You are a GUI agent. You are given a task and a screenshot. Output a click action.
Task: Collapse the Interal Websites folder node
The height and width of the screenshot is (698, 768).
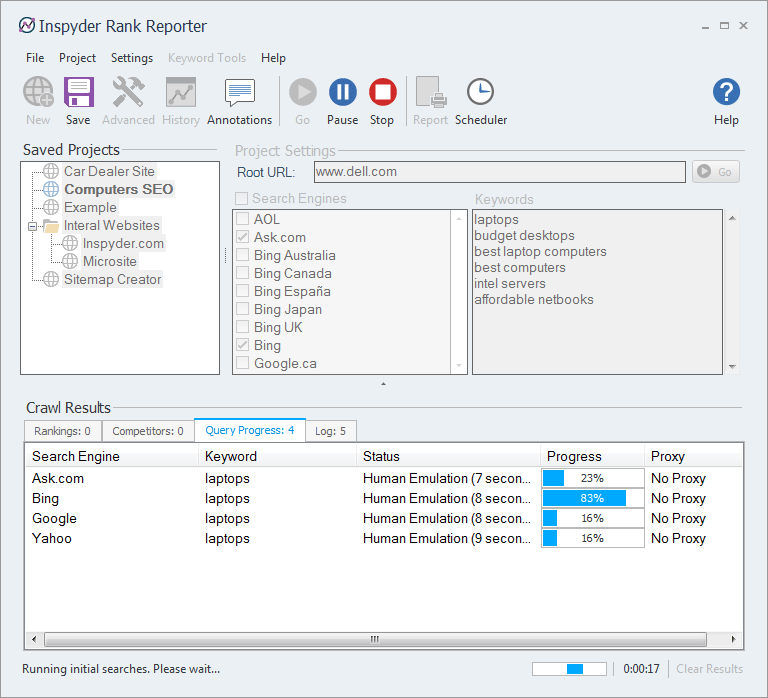32,226
